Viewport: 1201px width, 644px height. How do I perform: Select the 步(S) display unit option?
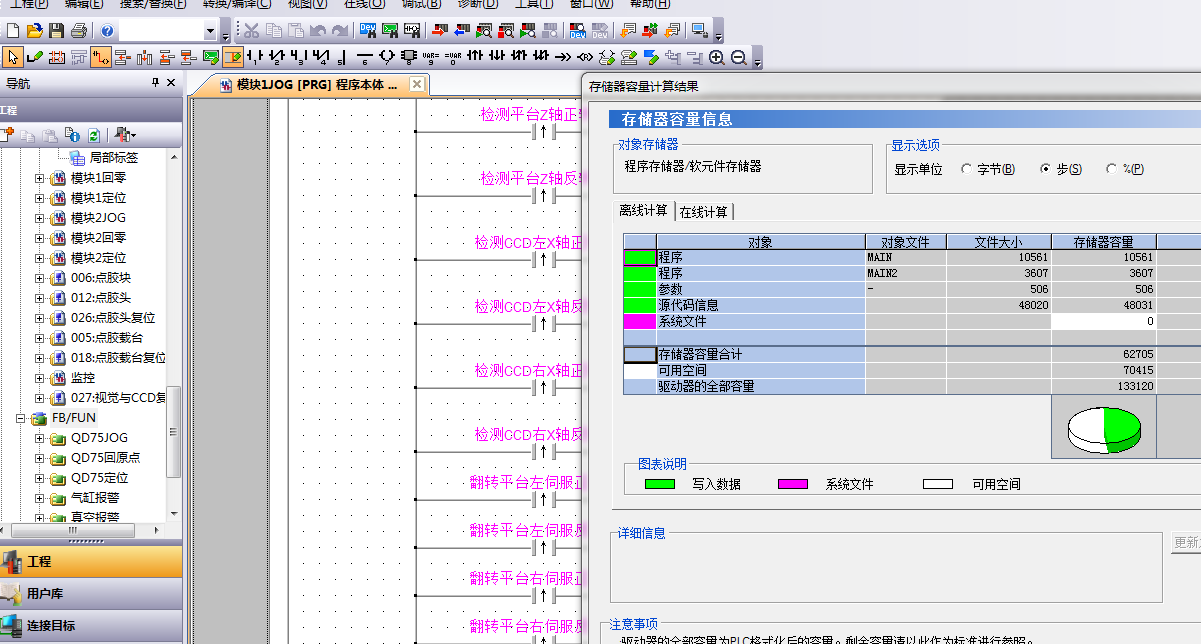[1046, 170]
